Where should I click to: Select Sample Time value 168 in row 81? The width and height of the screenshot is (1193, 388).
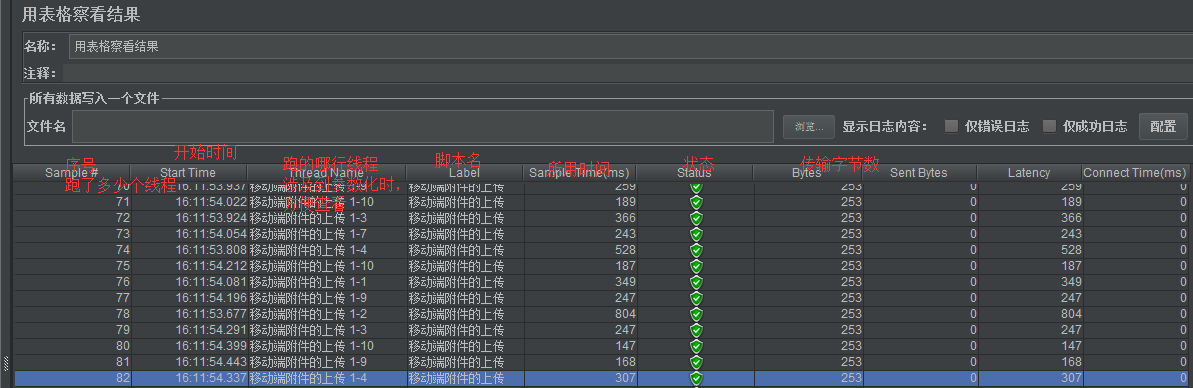(580, 361)
